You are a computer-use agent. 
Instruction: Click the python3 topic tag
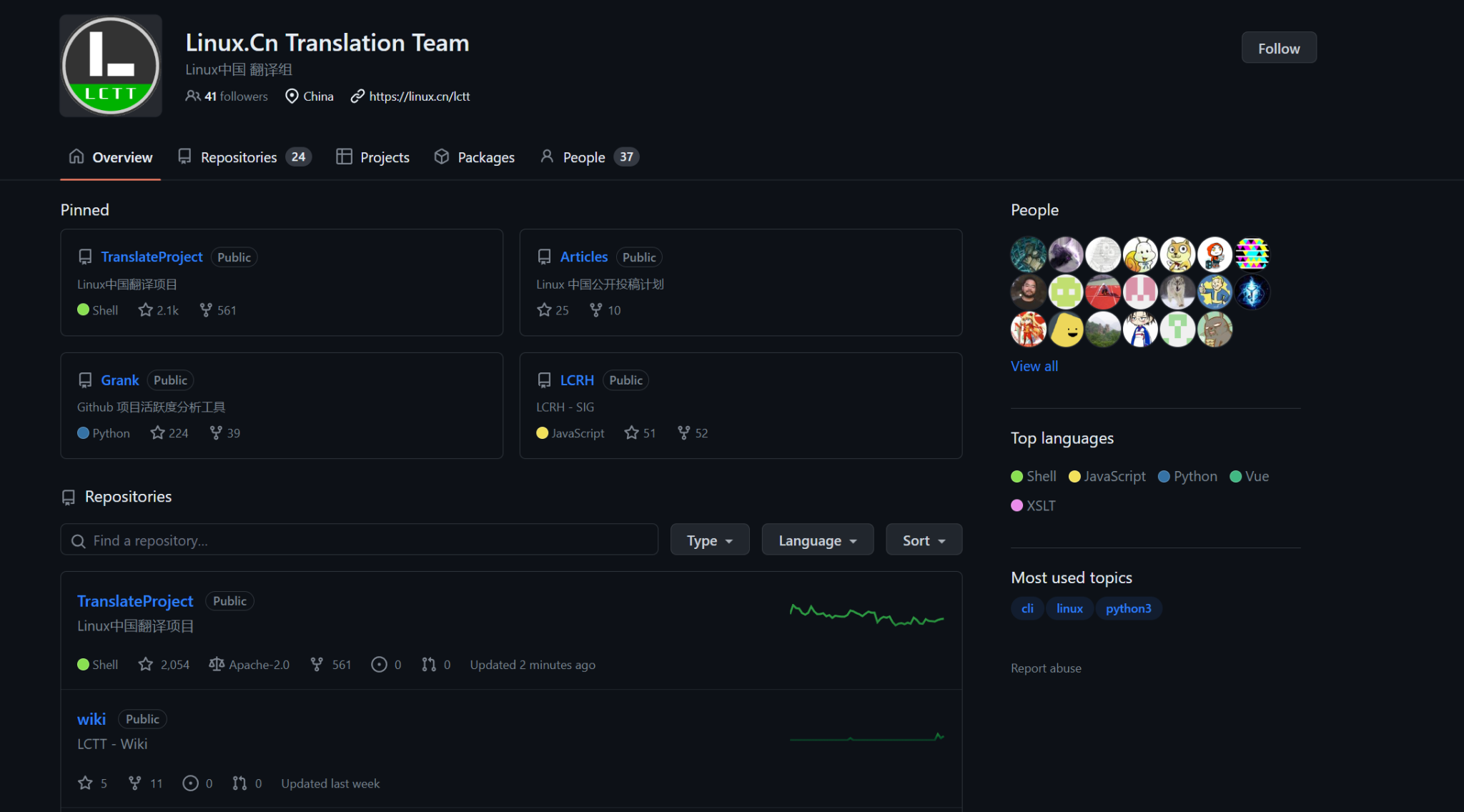1128,608
